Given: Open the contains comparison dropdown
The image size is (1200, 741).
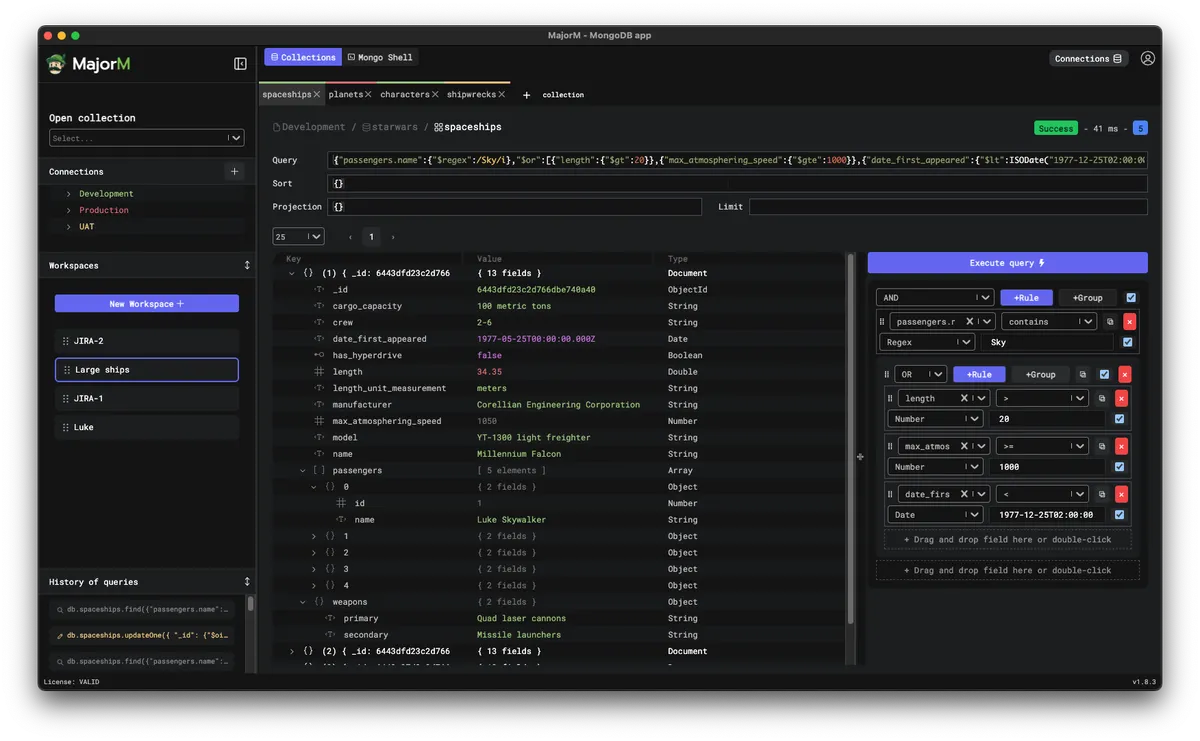Looking at the screenshot, I should click(1048, 322).
